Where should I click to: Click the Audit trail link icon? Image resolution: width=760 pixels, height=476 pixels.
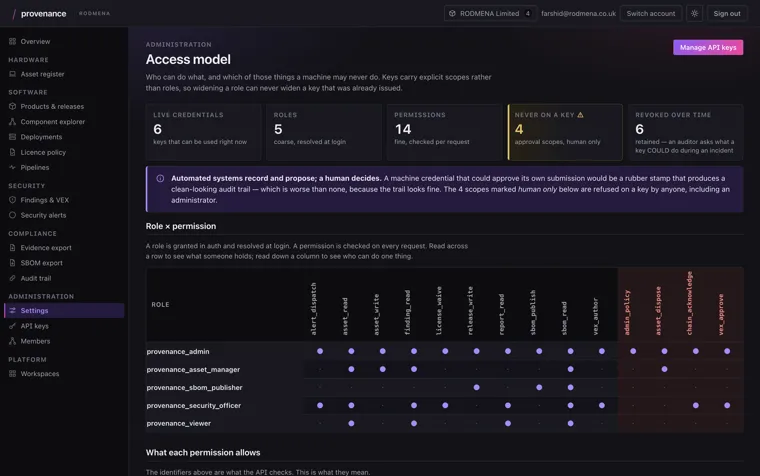[13, 278]
